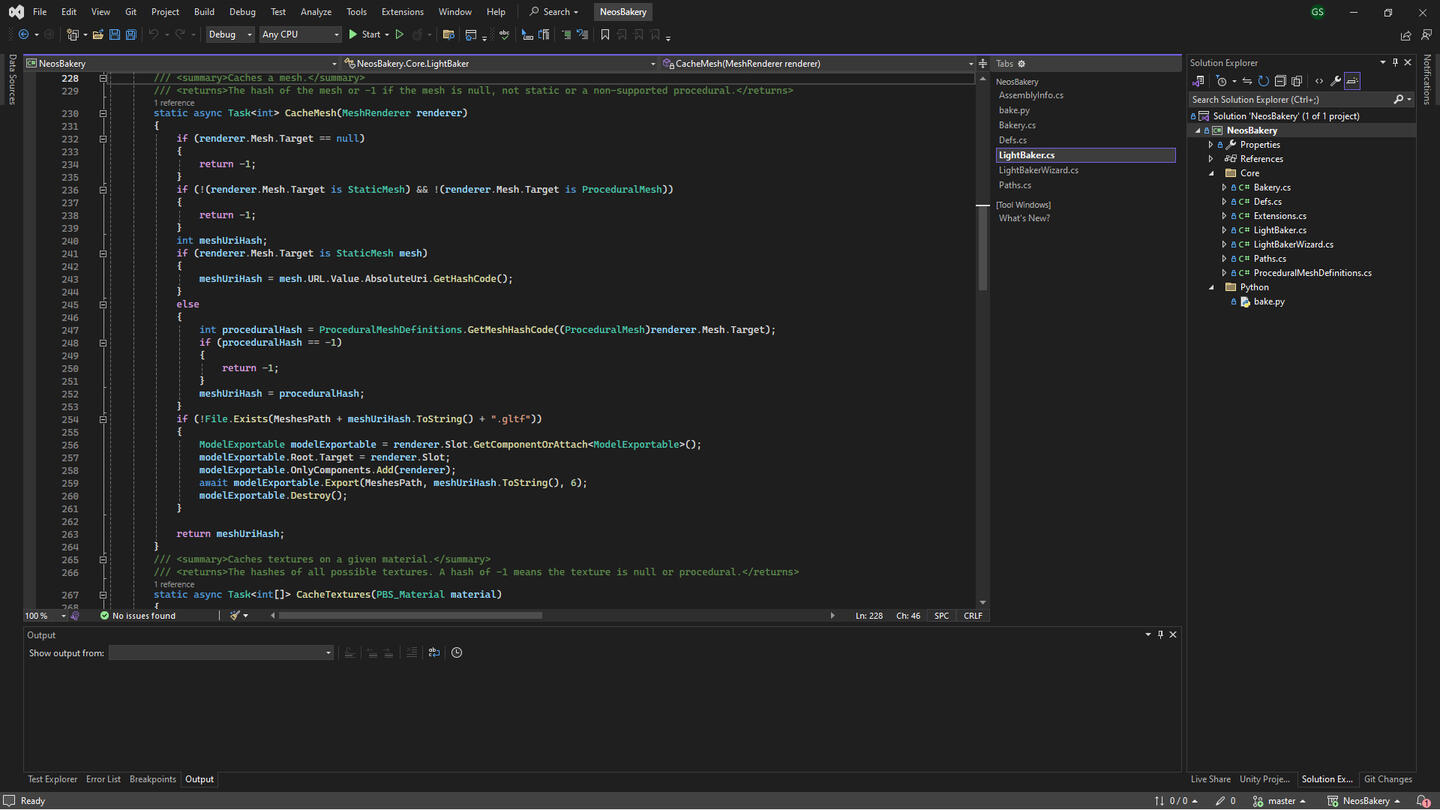This screenshot has height=810, width=1440.
Task: Open the Extensions menu
Action: click(x=402, y=12)
